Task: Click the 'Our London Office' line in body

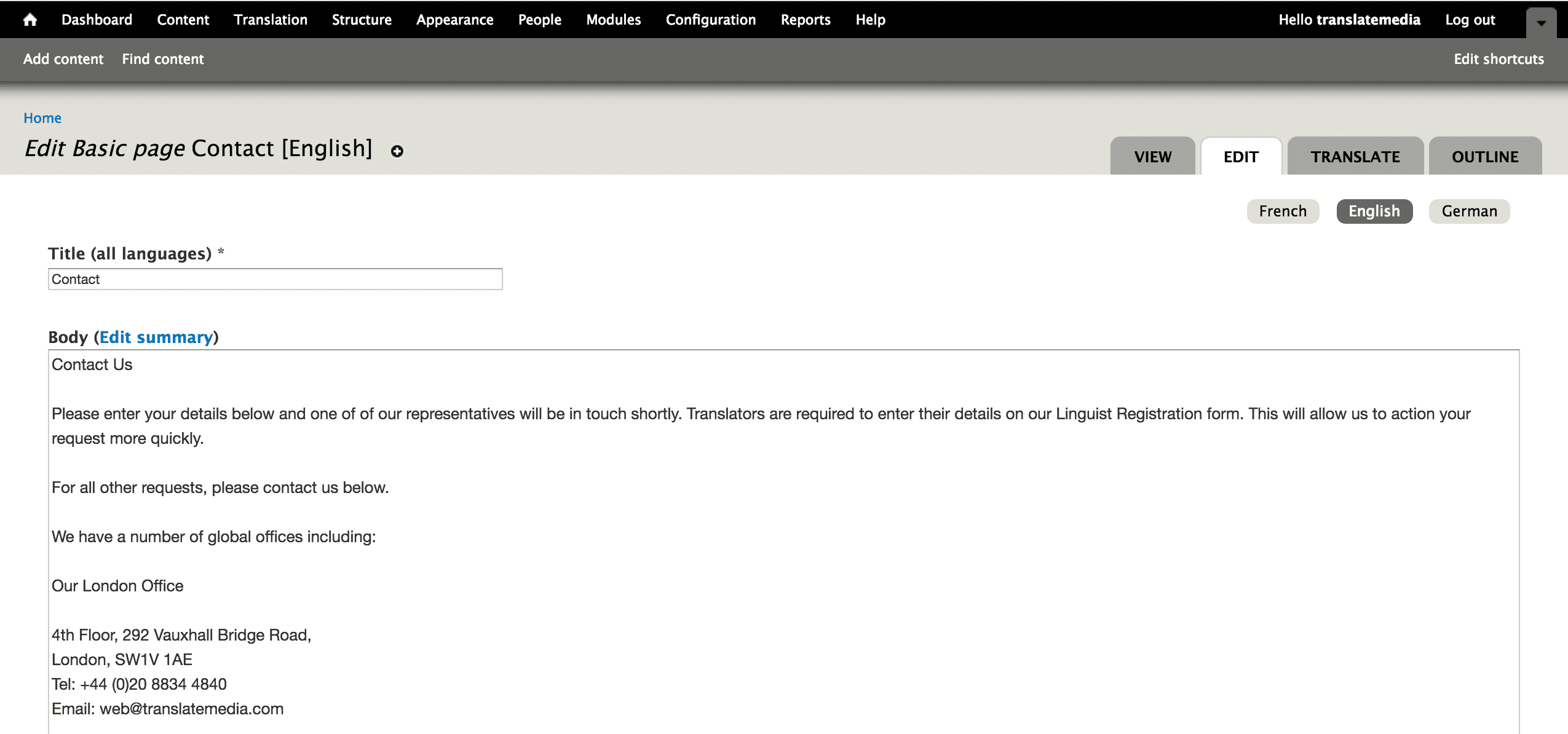Action: coord(117,586)
